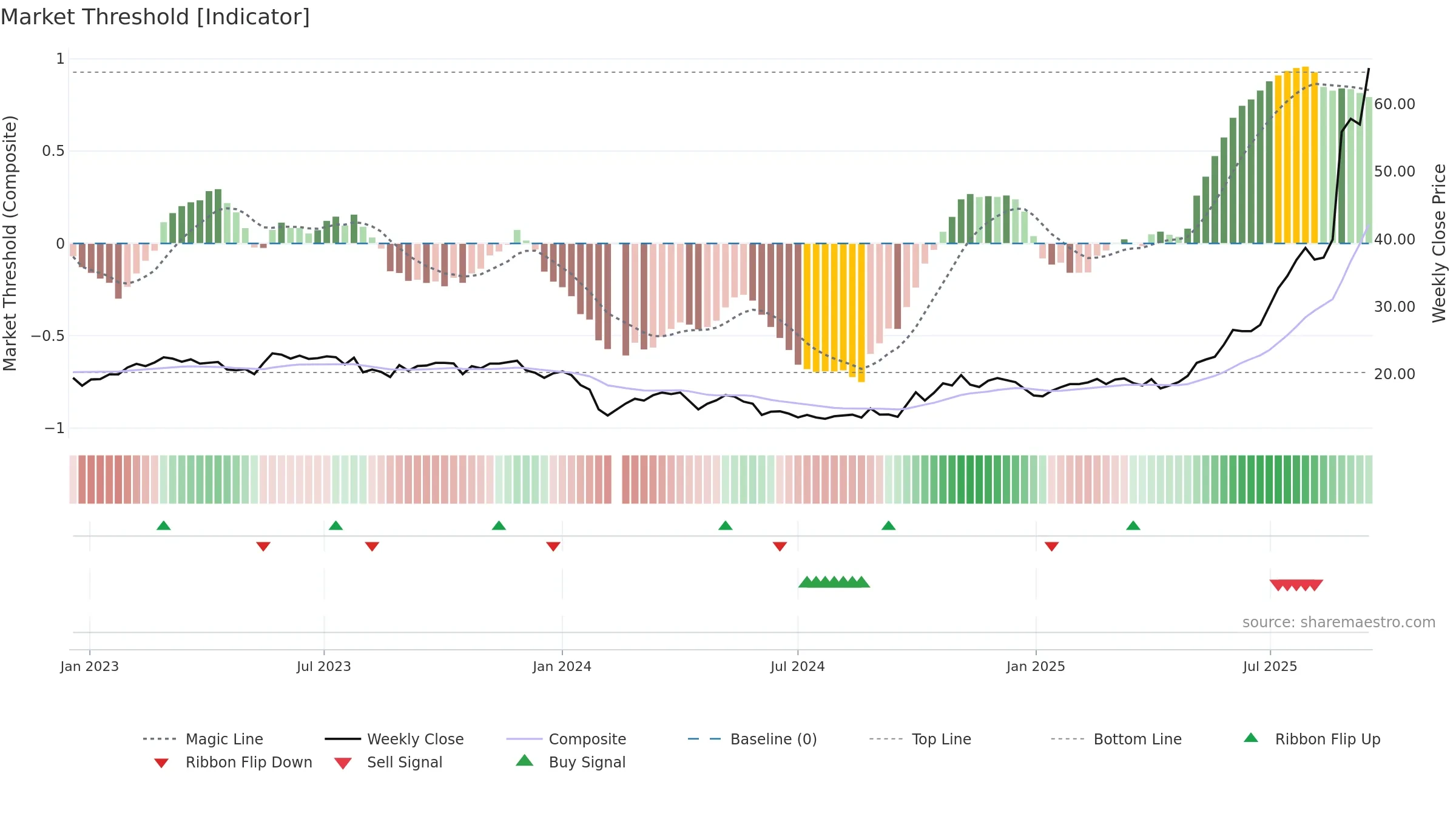Toggle the Composite legend entry
Screen dimensions: 1456x819
pos(566,739)
